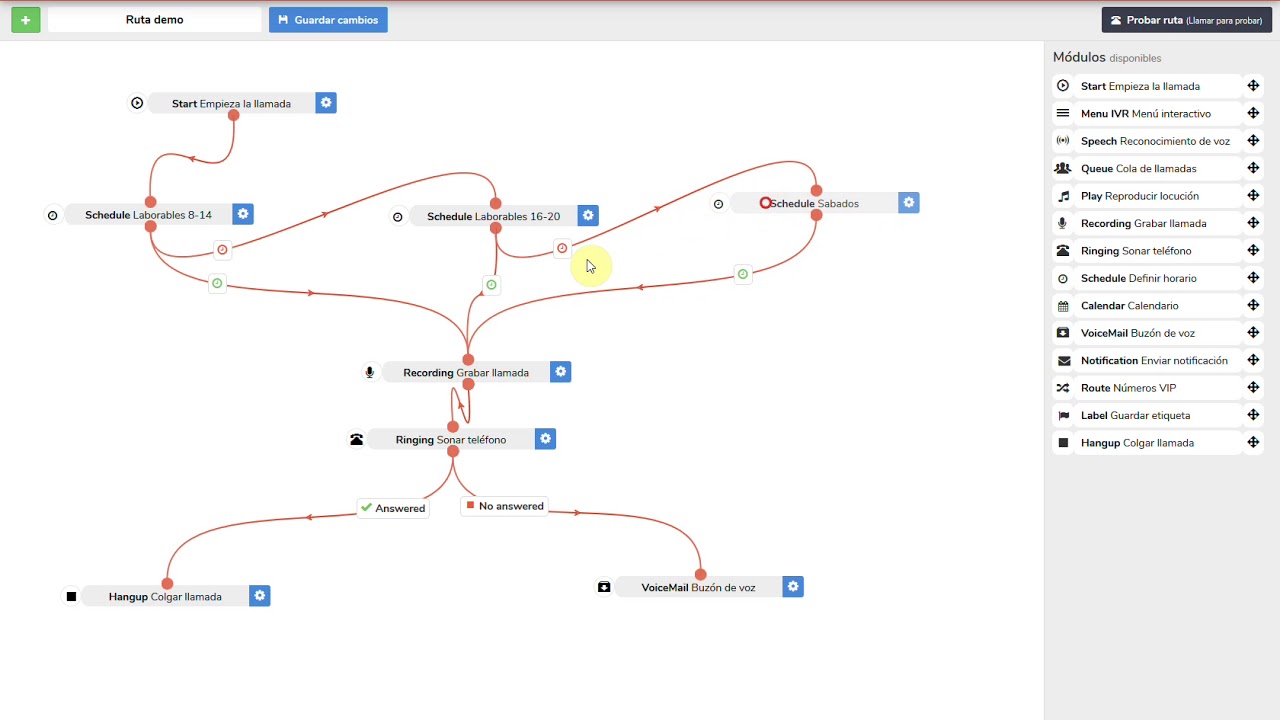Image resolution: width=1280 pixels, height=720 pixels.
Task: Open settings gear of Schedule Laborables 16-20 node
Action: (x=588, y=215)
